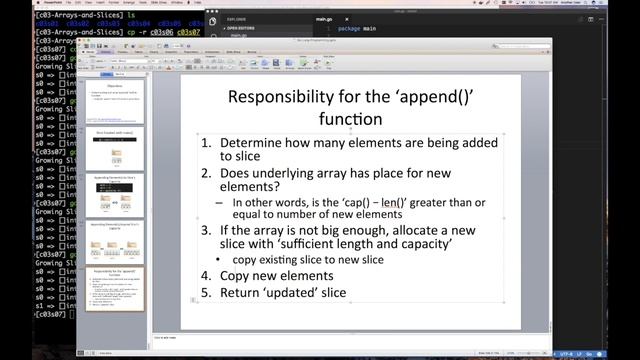The image size is (640, 360).
Task: Click the font color A icon
Action: coord(169,67)
